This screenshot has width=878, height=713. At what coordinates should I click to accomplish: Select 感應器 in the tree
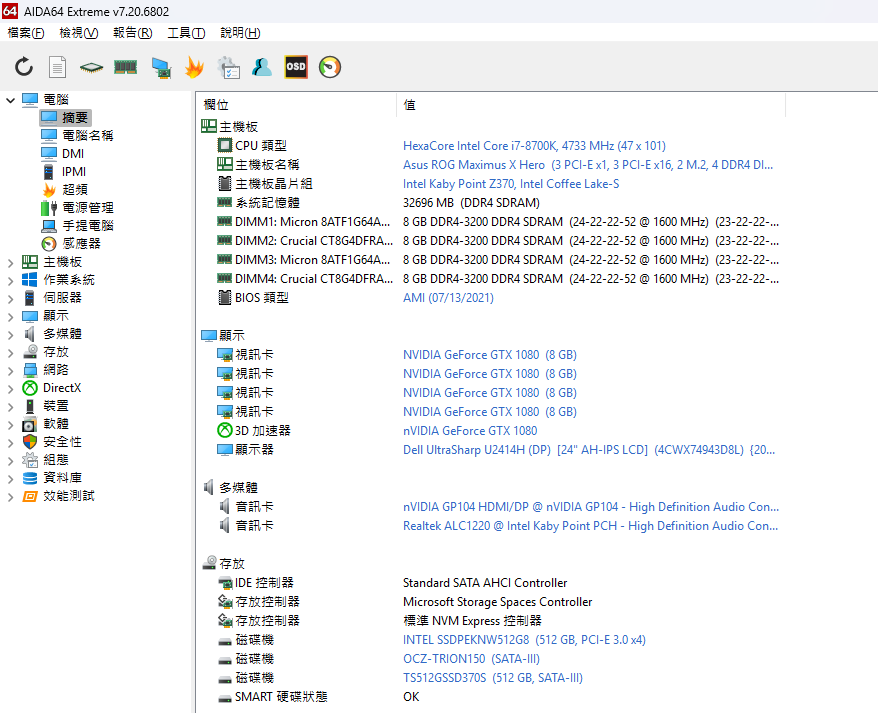tap(81, 244)
